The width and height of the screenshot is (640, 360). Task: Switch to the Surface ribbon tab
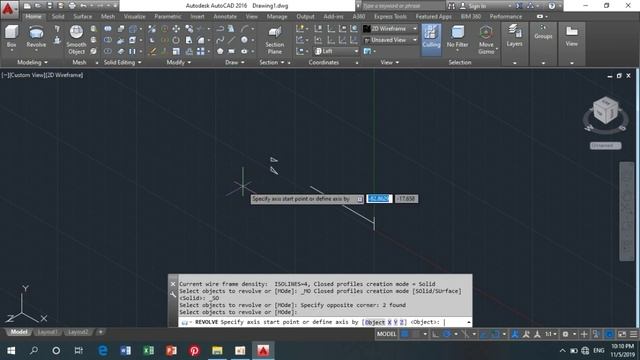point(82,16)
